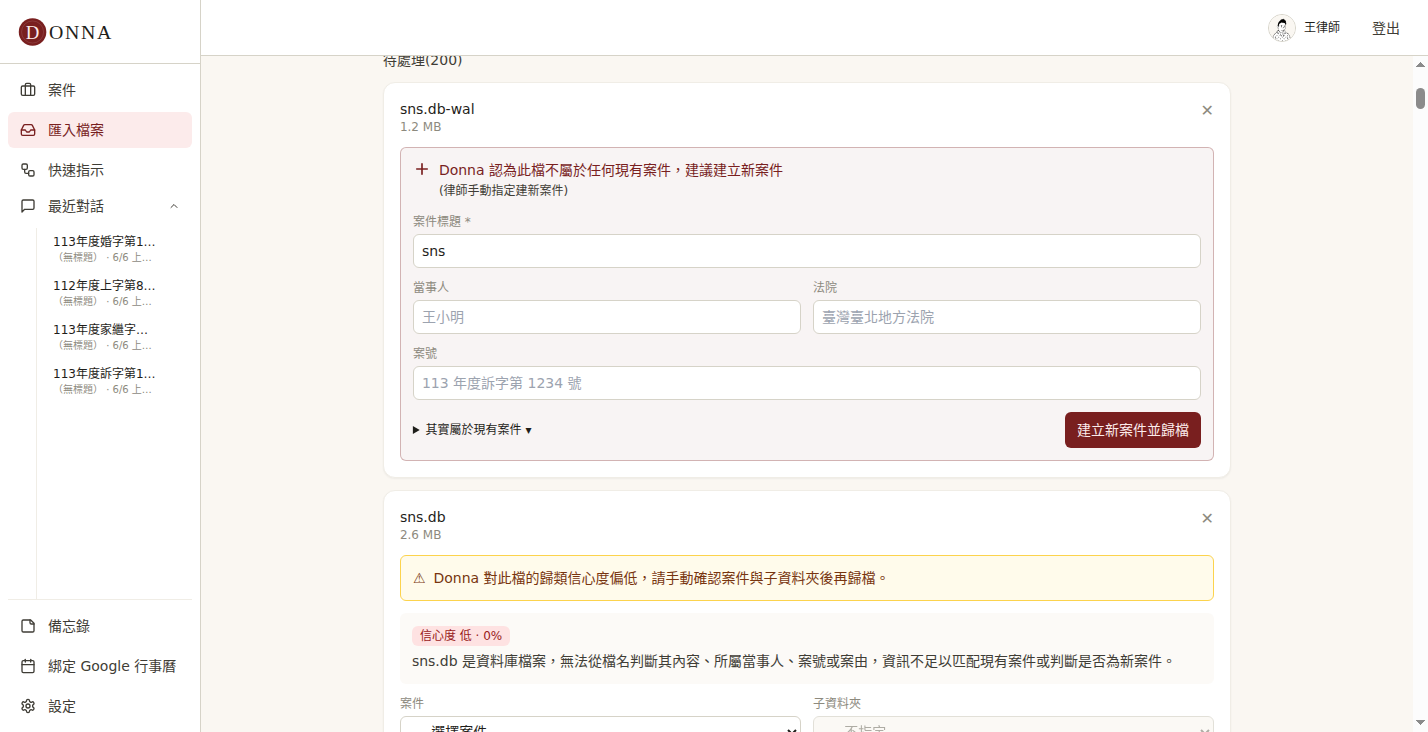Open the 案件 selection dropdown

point(600,728)
